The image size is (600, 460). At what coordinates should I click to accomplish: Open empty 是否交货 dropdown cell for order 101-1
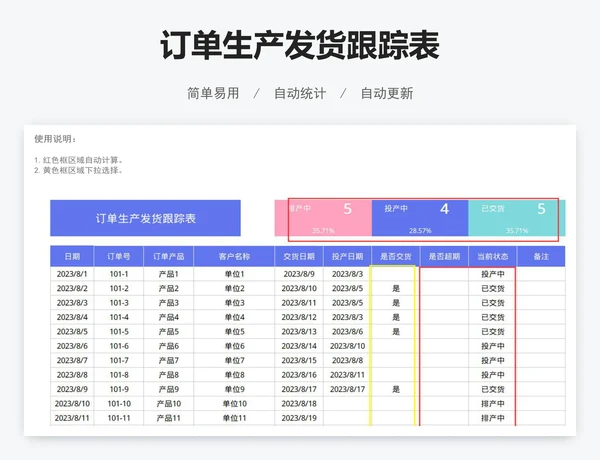click(x=396, y=274)
